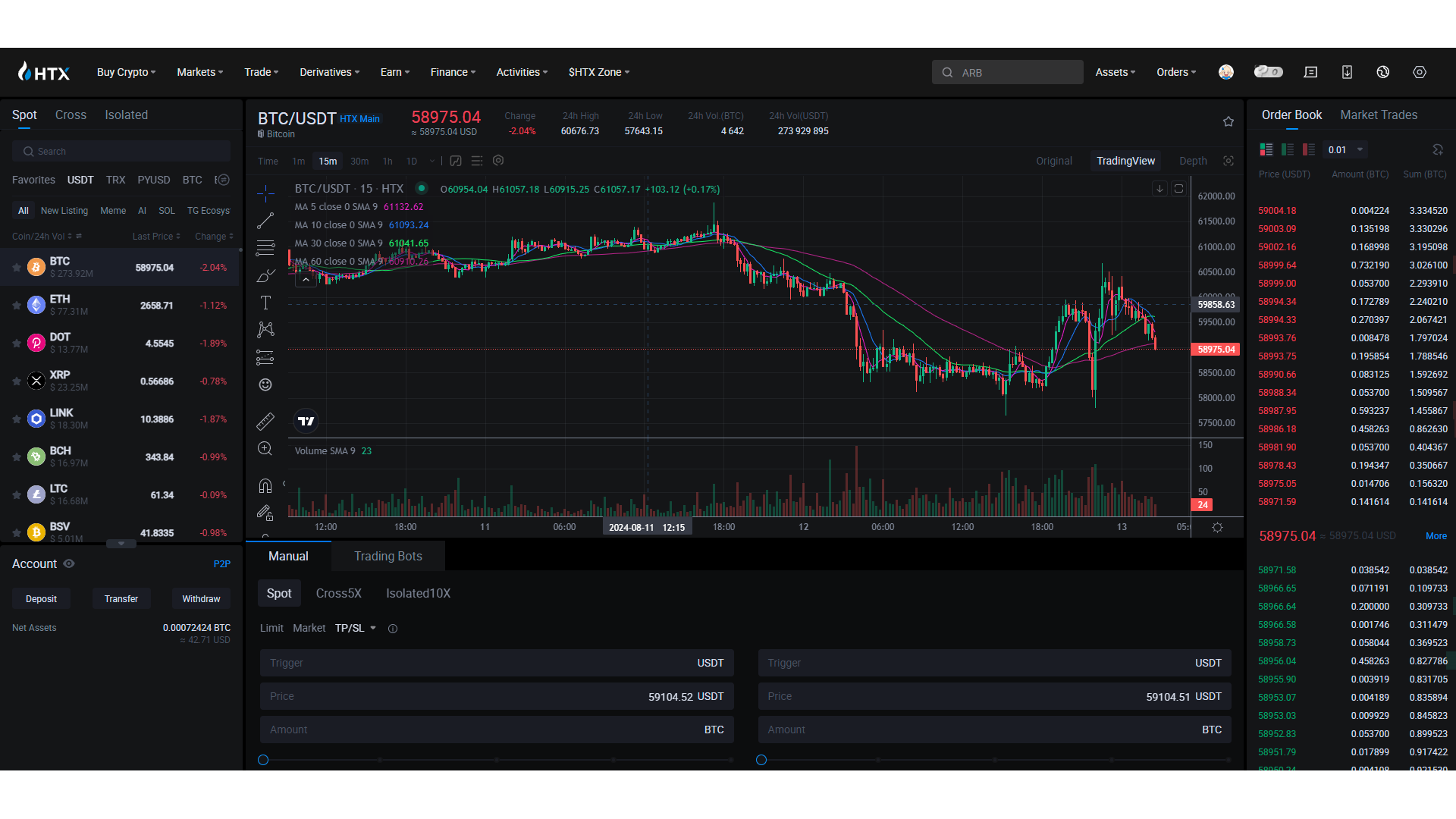Switch to the Market Trades tab
This screenshot has height=819, width=1456.
(1379, 114)
